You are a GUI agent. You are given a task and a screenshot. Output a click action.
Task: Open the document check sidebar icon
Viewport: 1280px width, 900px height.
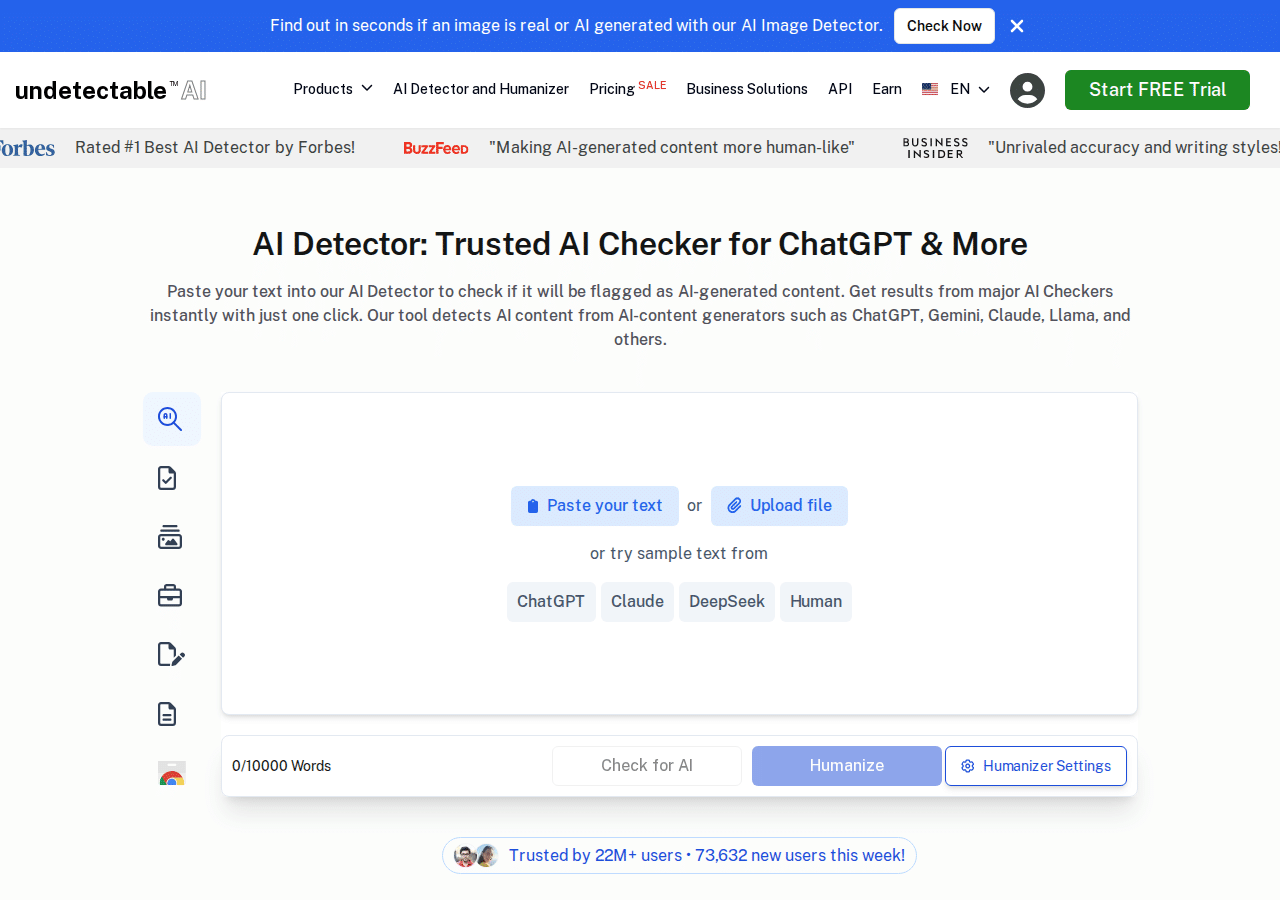[167, 478]
